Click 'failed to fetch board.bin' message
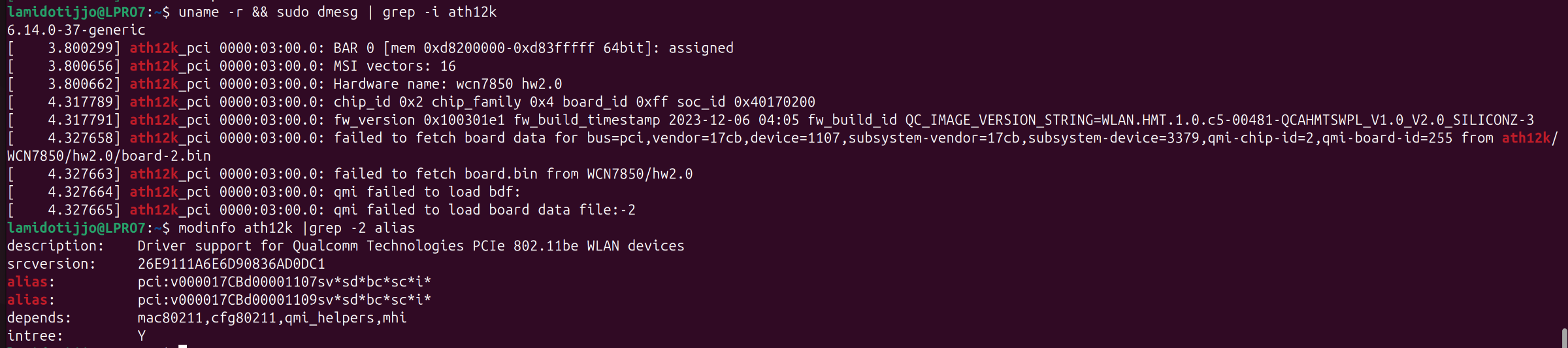The height and width of the screenshot is (348, 1568). [x=435, y=174]
